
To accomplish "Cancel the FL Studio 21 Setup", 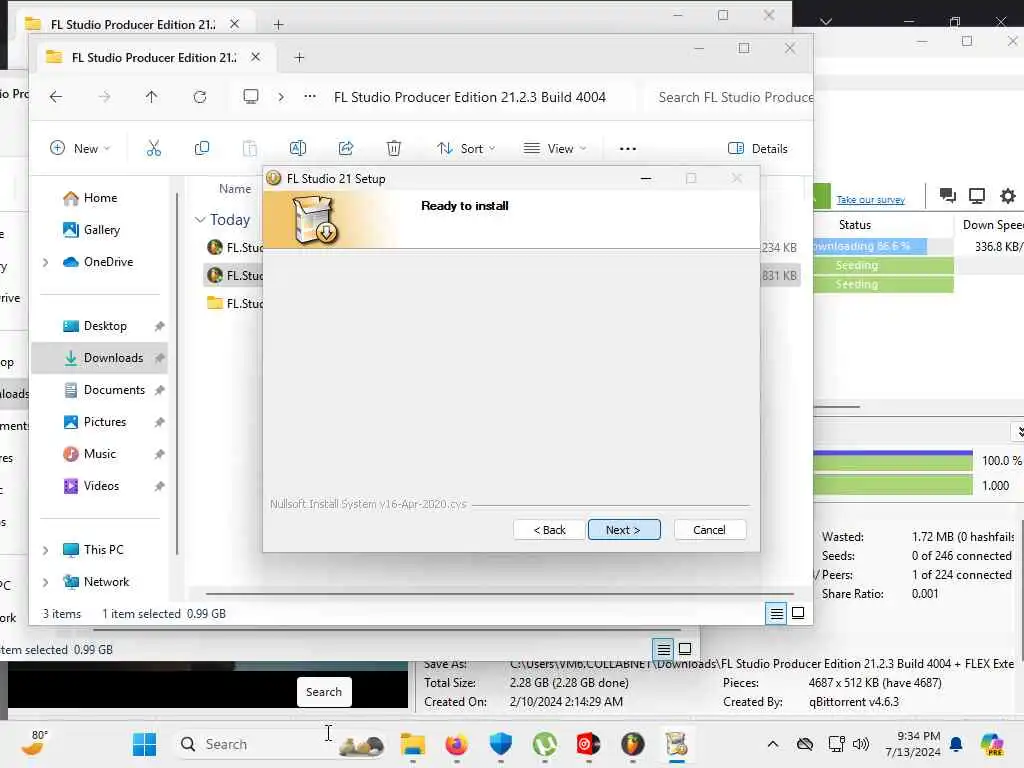I will pos(709,530).
